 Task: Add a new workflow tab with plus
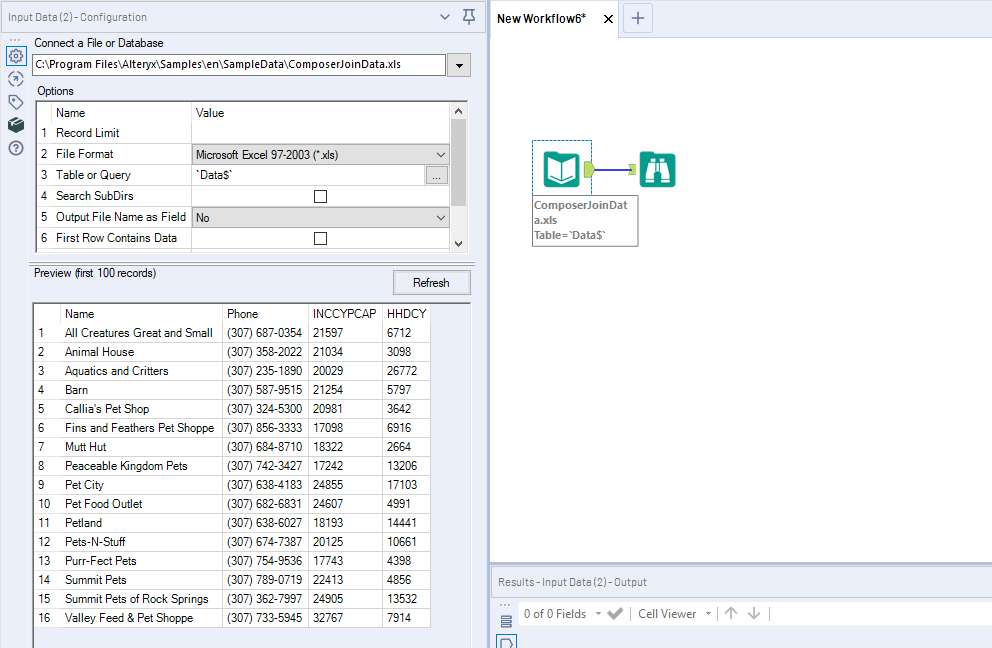pyautogui.click(x=639, y=18)
